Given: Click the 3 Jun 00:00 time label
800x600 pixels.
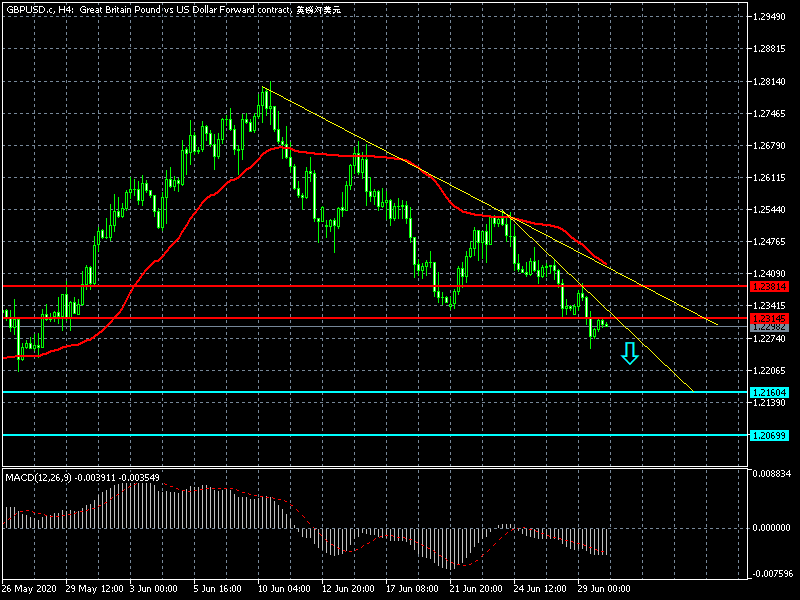Looking at the screenshot, I should [x=157, y=587].
